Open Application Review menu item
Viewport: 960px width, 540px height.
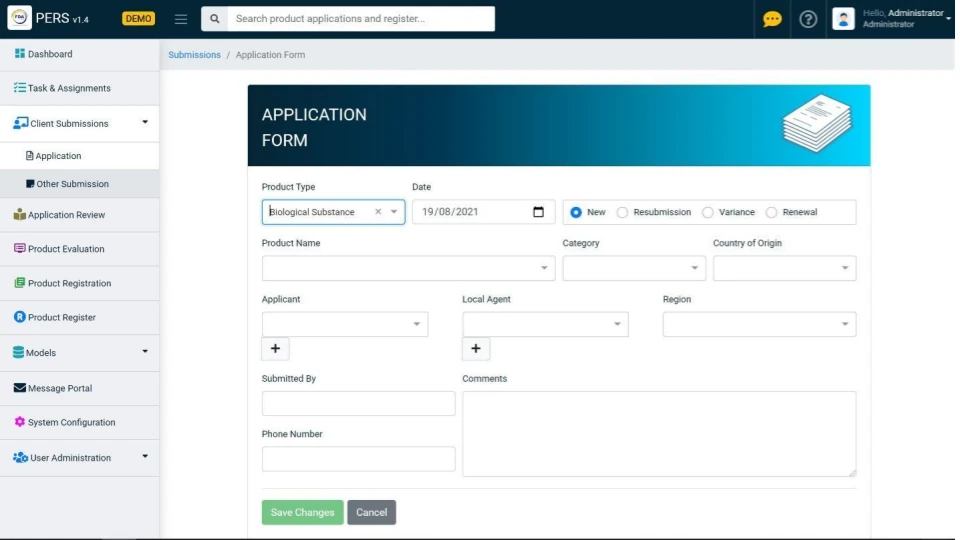click(x=80, y=214)
